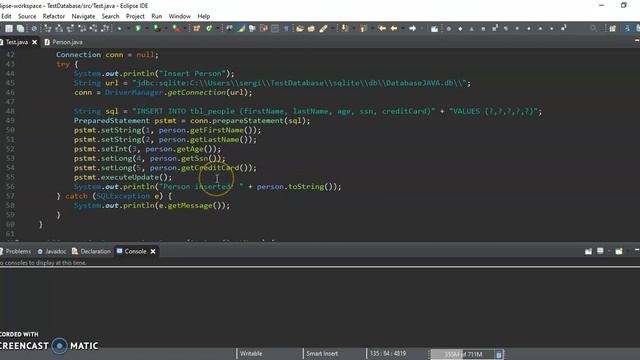
Task: Launch coverage run icon
Action: [156, 29]
